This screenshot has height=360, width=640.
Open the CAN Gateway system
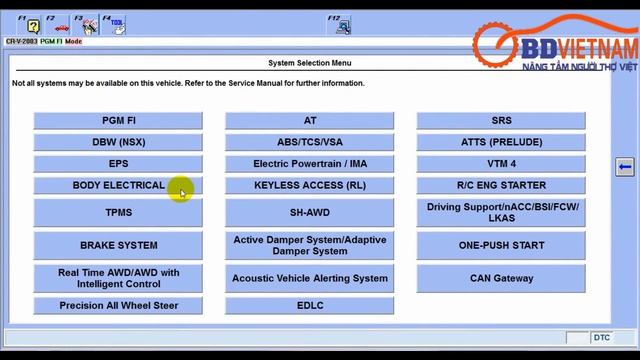[x=501, y=278]
